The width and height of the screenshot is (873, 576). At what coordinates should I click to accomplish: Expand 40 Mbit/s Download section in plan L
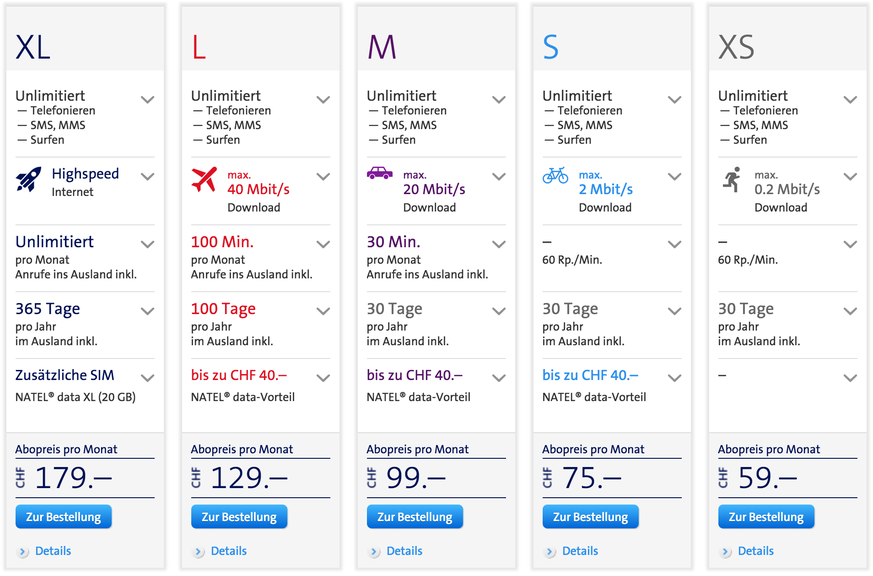(x=323, y=176)
